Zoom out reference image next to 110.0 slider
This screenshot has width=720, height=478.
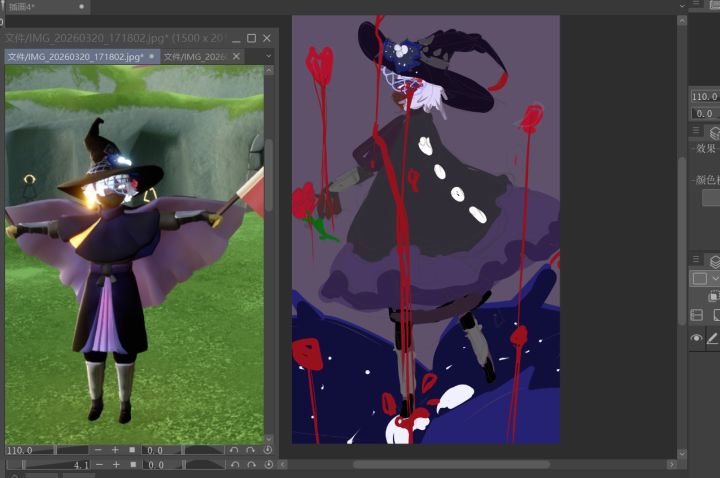click(98, 450)
